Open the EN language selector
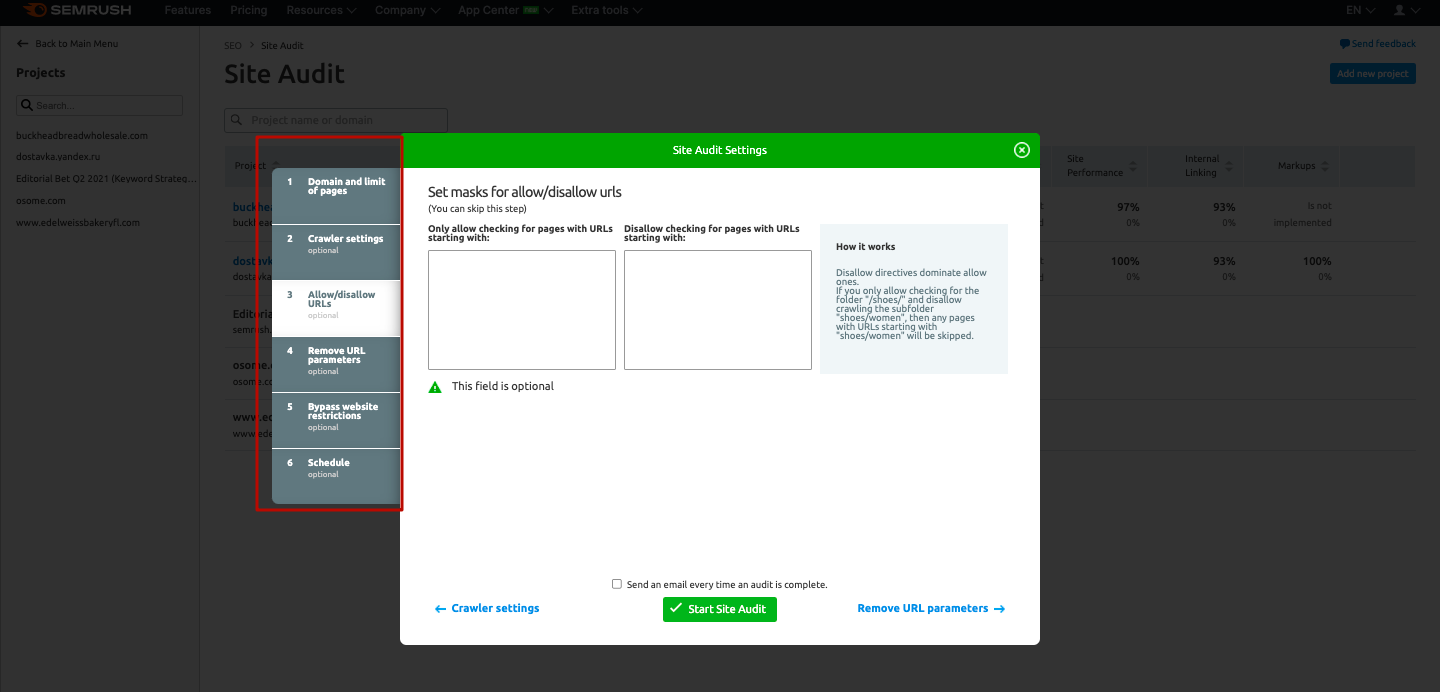 click(x=1360, y=11)
